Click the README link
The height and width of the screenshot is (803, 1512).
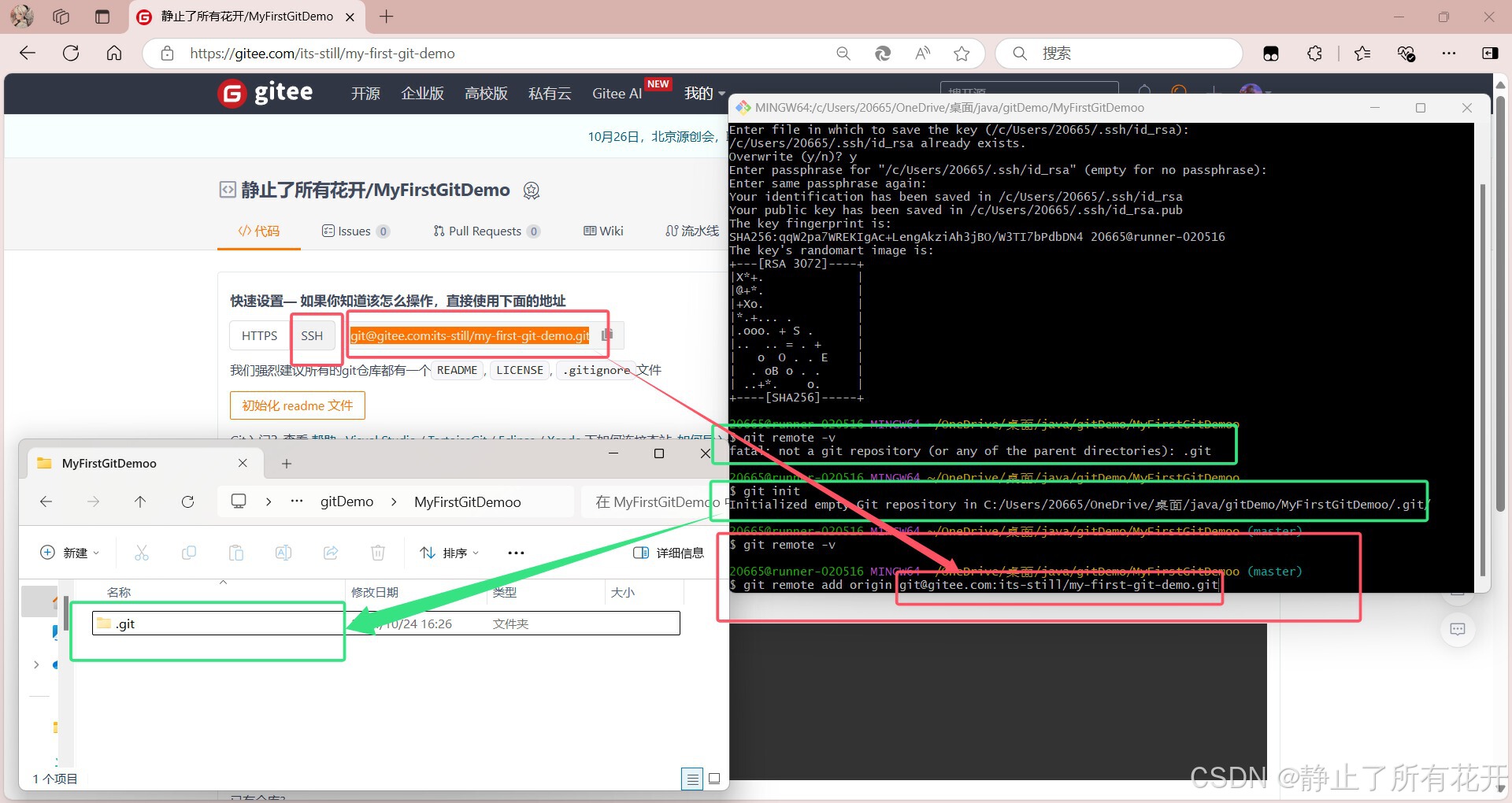(458, 370)
